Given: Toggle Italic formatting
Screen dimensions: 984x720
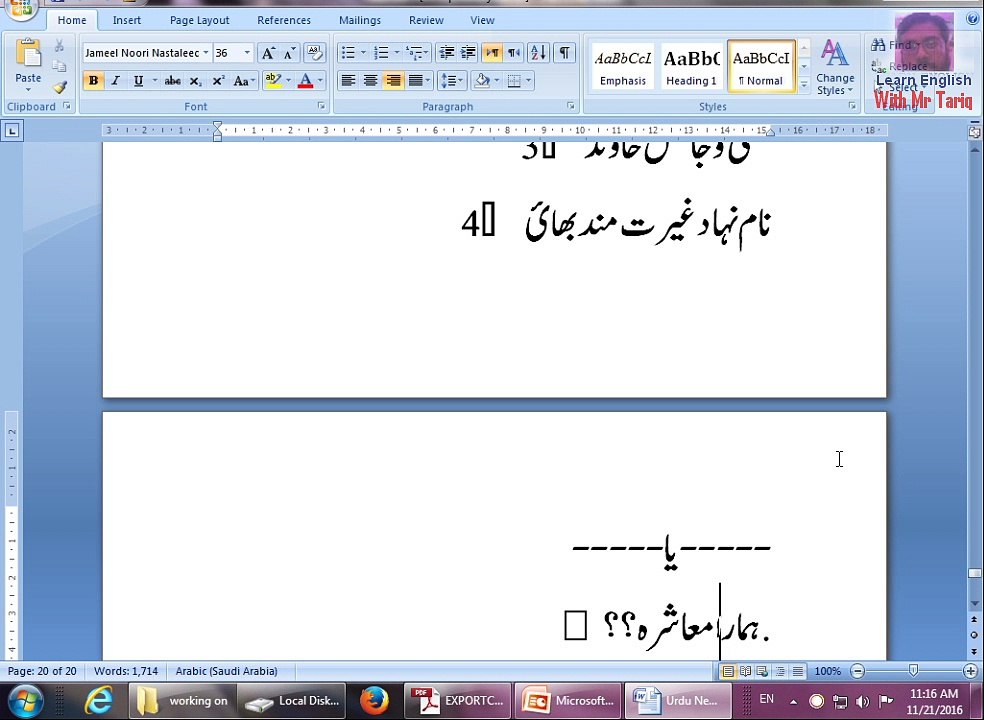Looking at the screenshot, I should [x=115, y=81].
